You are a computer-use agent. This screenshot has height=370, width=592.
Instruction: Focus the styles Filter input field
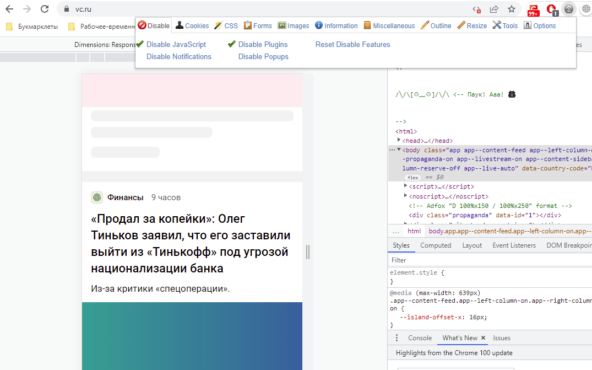pos(490,260)
